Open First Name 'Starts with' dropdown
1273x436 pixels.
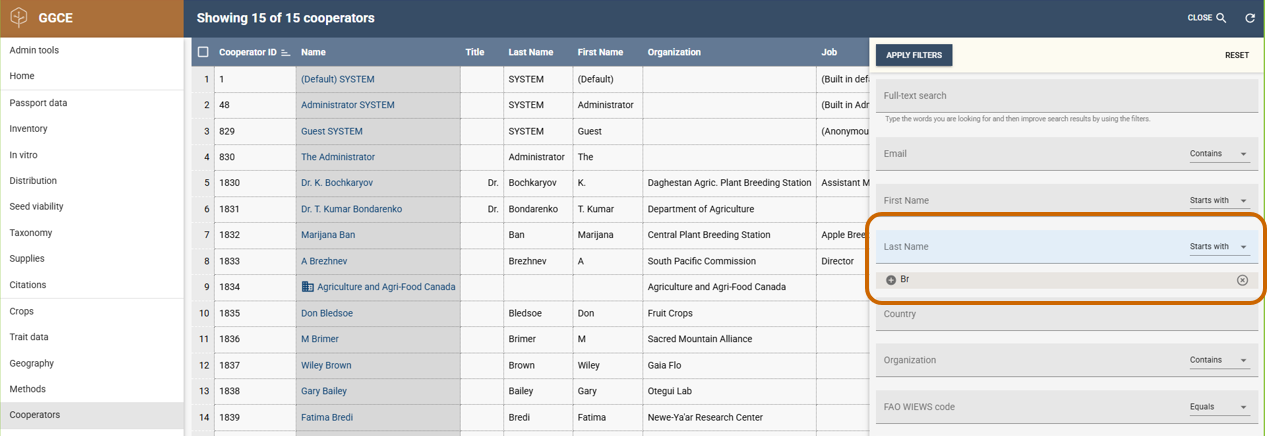pyautogui.click(x=1219, y=200)
